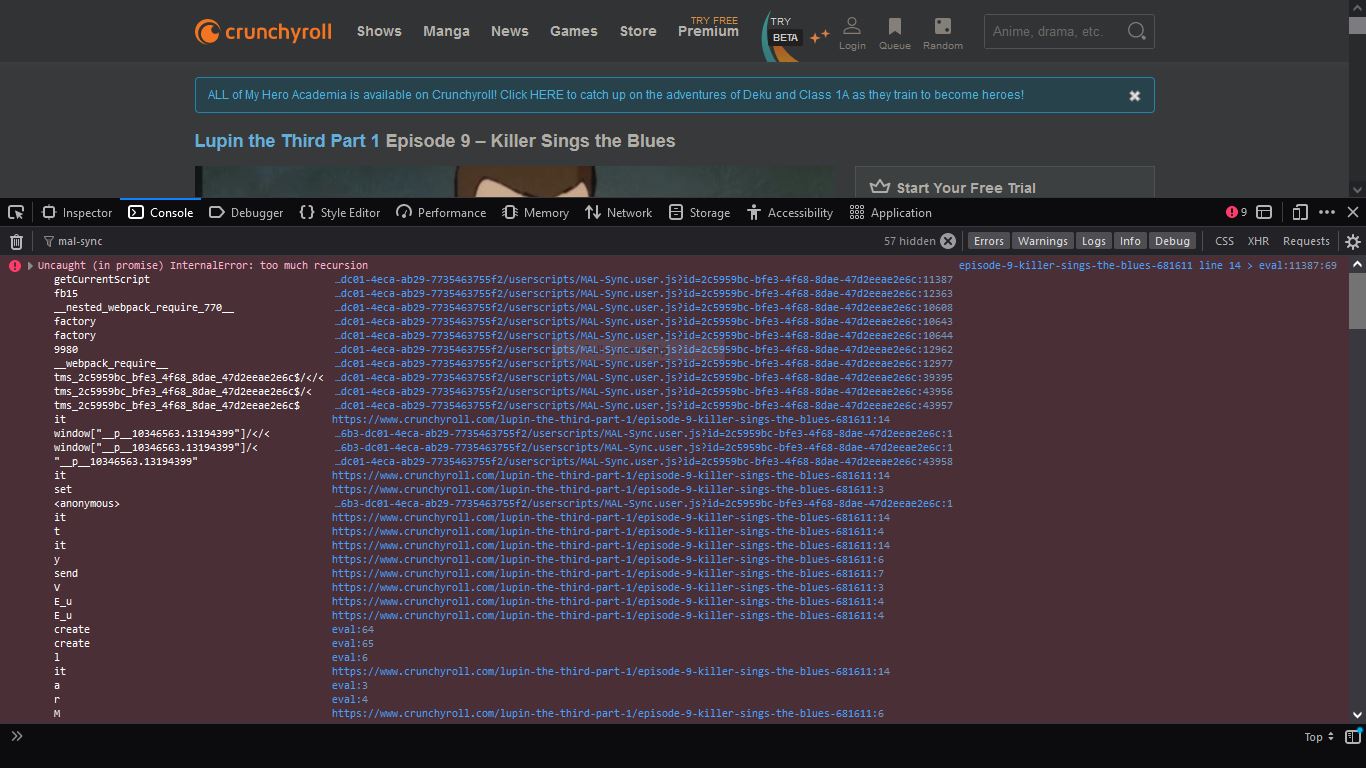Screen dimensions: 1366x768
Task: Open the getCurrentScript source link ending 11387
Action: coord(643,280)
